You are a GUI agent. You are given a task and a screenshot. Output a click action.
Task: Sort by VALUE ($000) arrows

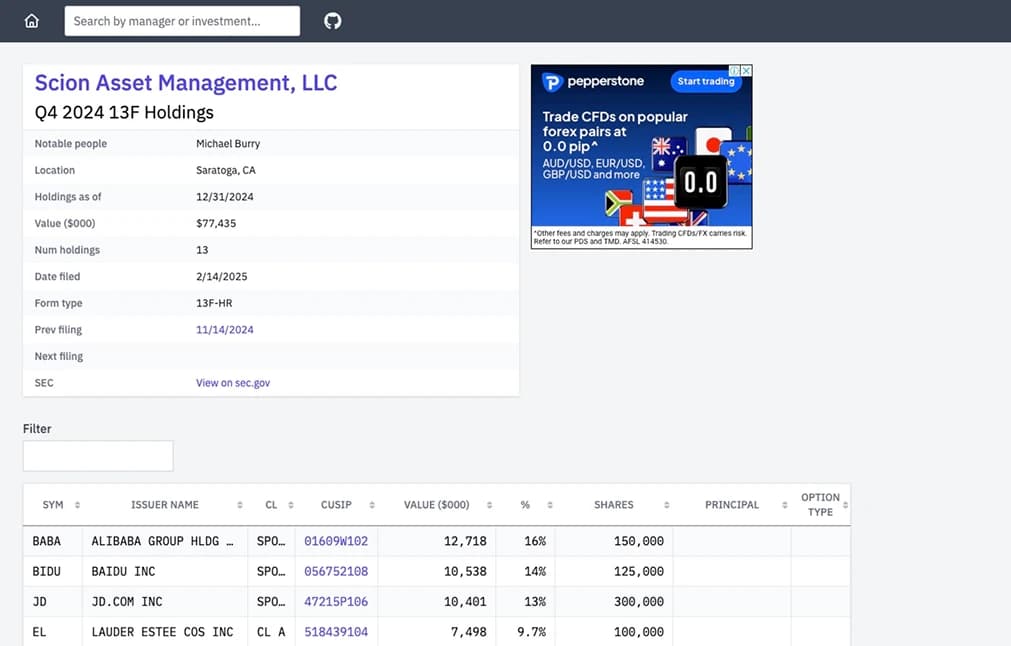pyautogui.click(x=489, y=505)
